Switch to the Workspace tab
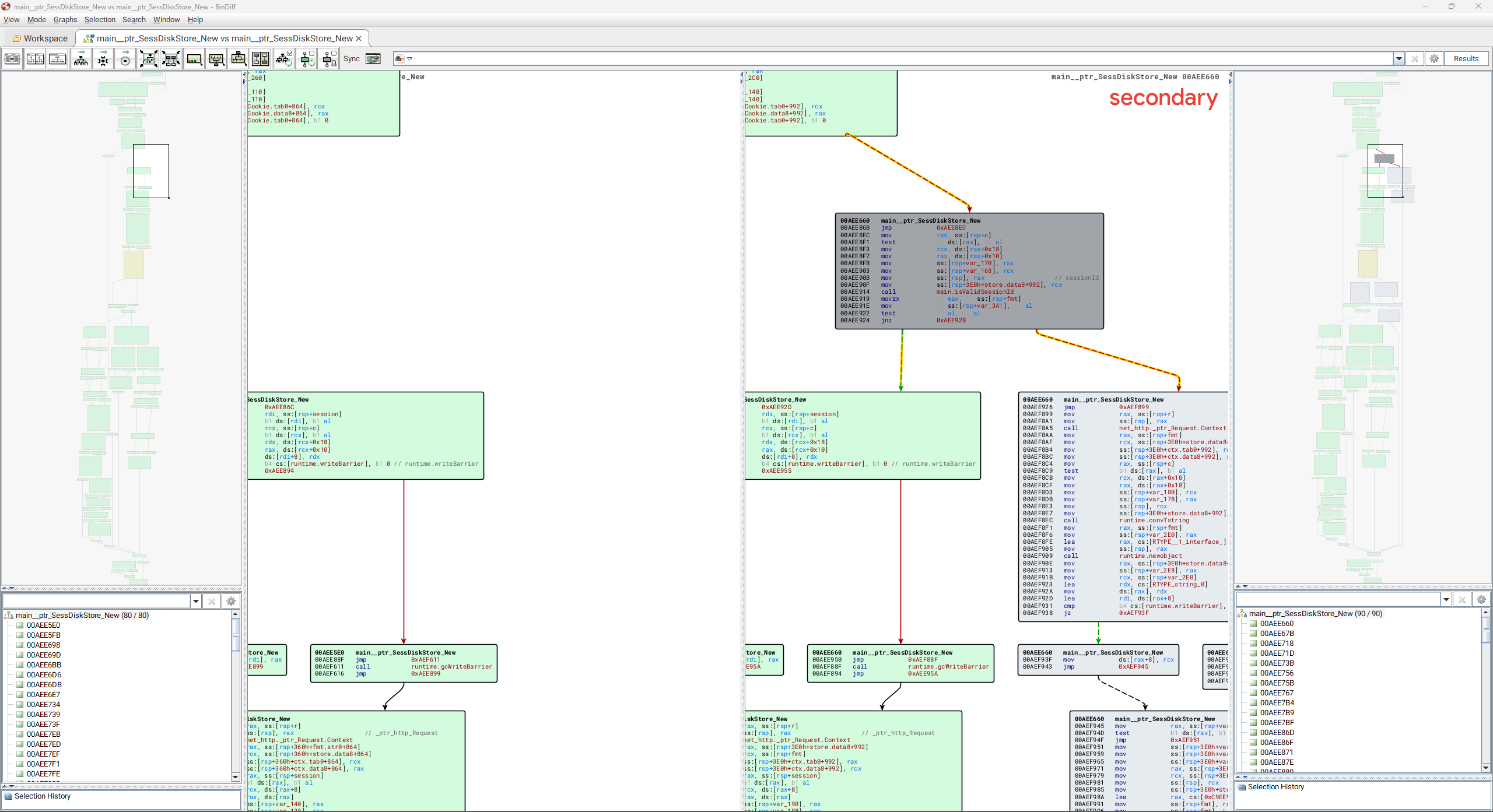The height and width of the screenshot is (812, 1493). click(40, 38)
